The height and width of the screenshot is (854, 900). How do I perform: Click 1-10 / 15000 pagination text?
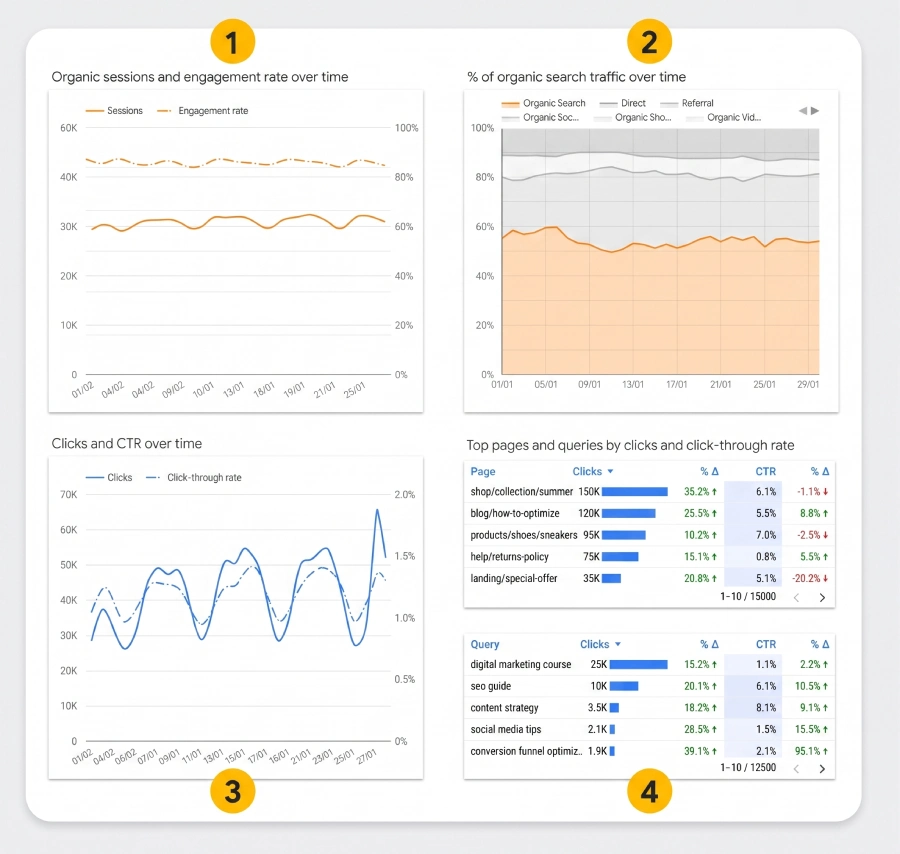pyautogui.click(x=748, y=597)
